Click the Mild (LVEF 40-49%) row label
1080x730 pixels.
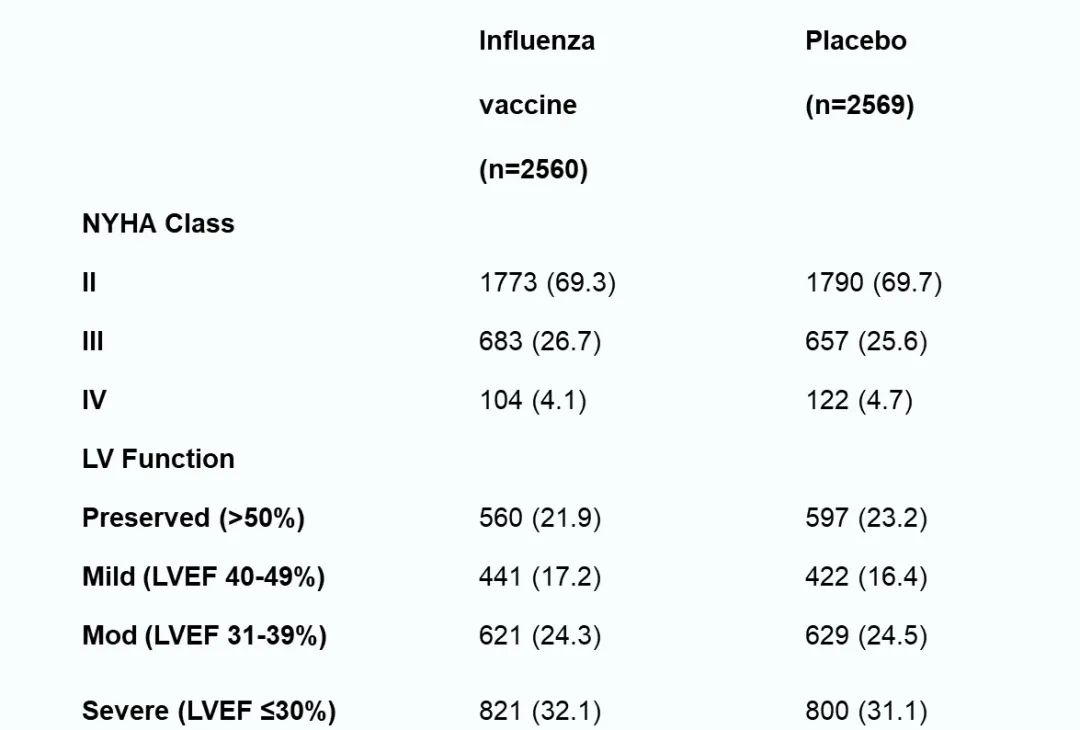tap(203, 577)
